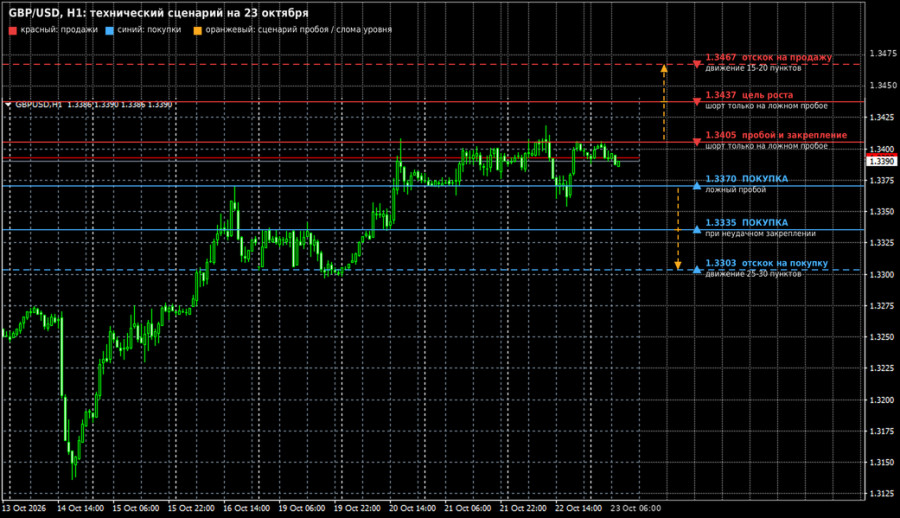Click the blue legend square for покупки
This screenshot has width=900, height=518.
110,30
